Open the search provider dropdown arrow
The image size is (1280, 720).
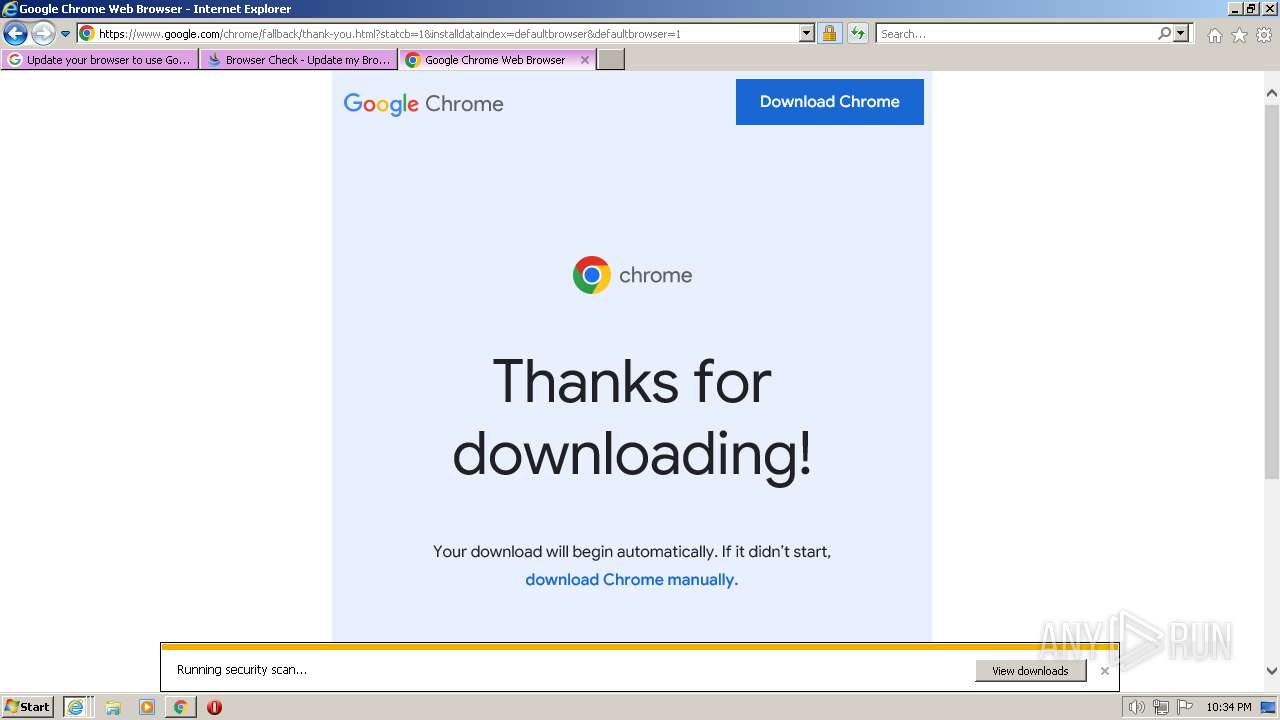point(1182,33)
